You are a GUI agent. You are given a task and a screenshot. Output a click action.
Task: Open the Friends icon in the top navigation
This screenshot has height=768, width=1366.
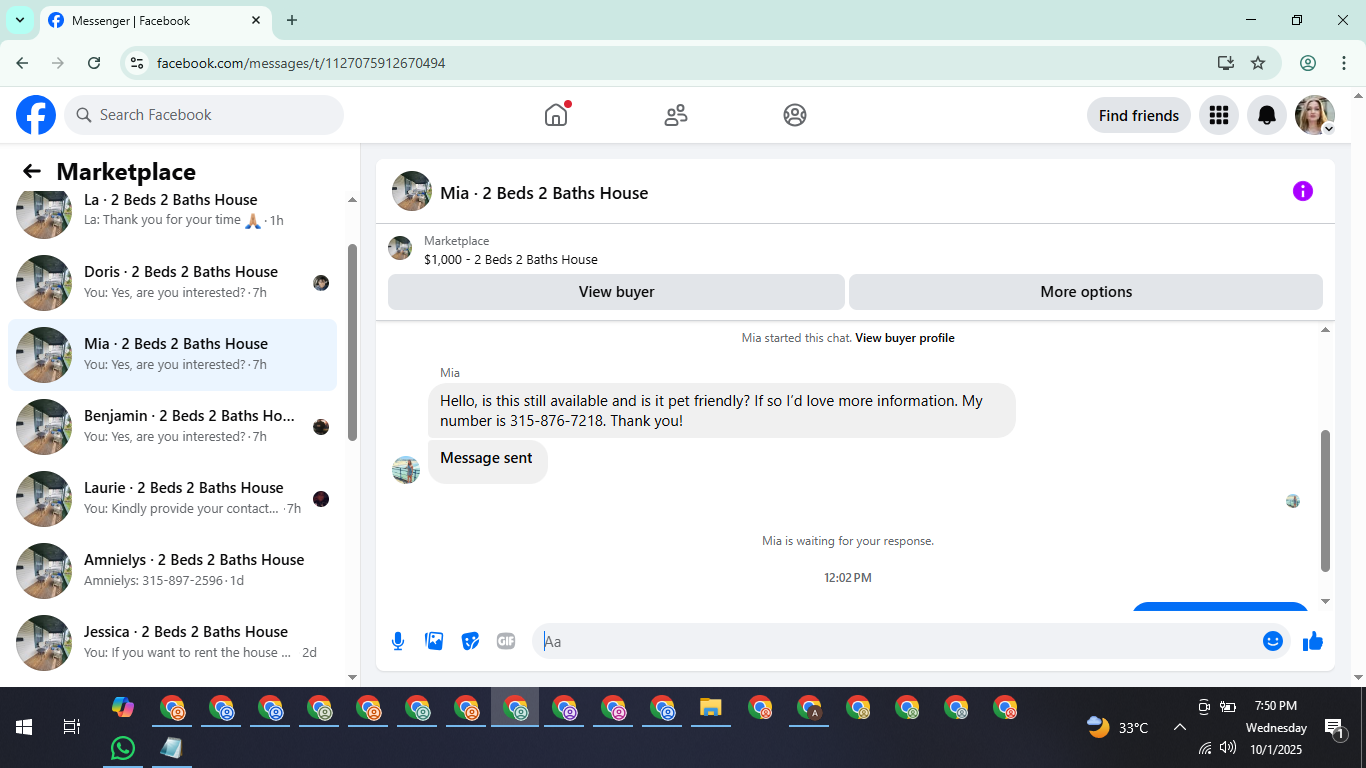coord(676,115)
